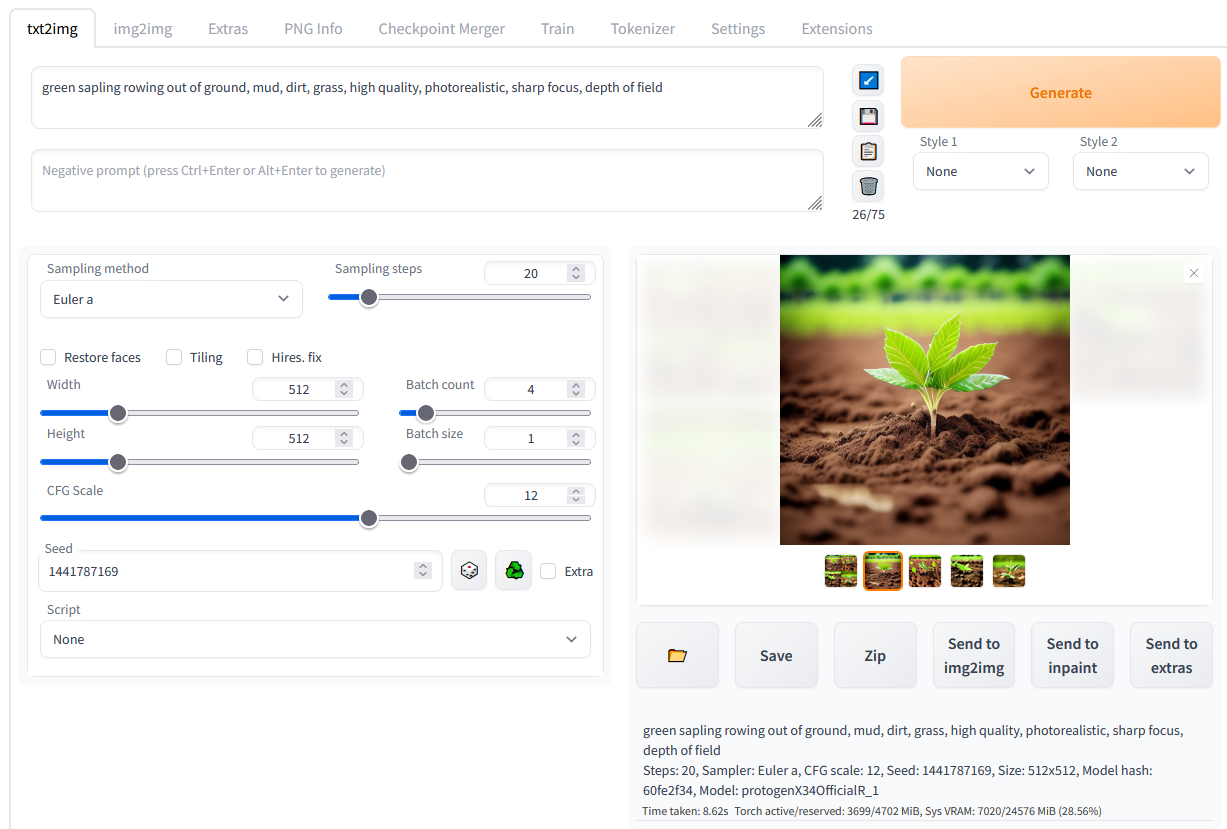The height and width of the screenshot is (829, 1227).
Task: Open the Tokenizer tab
Action: [643, 29]
